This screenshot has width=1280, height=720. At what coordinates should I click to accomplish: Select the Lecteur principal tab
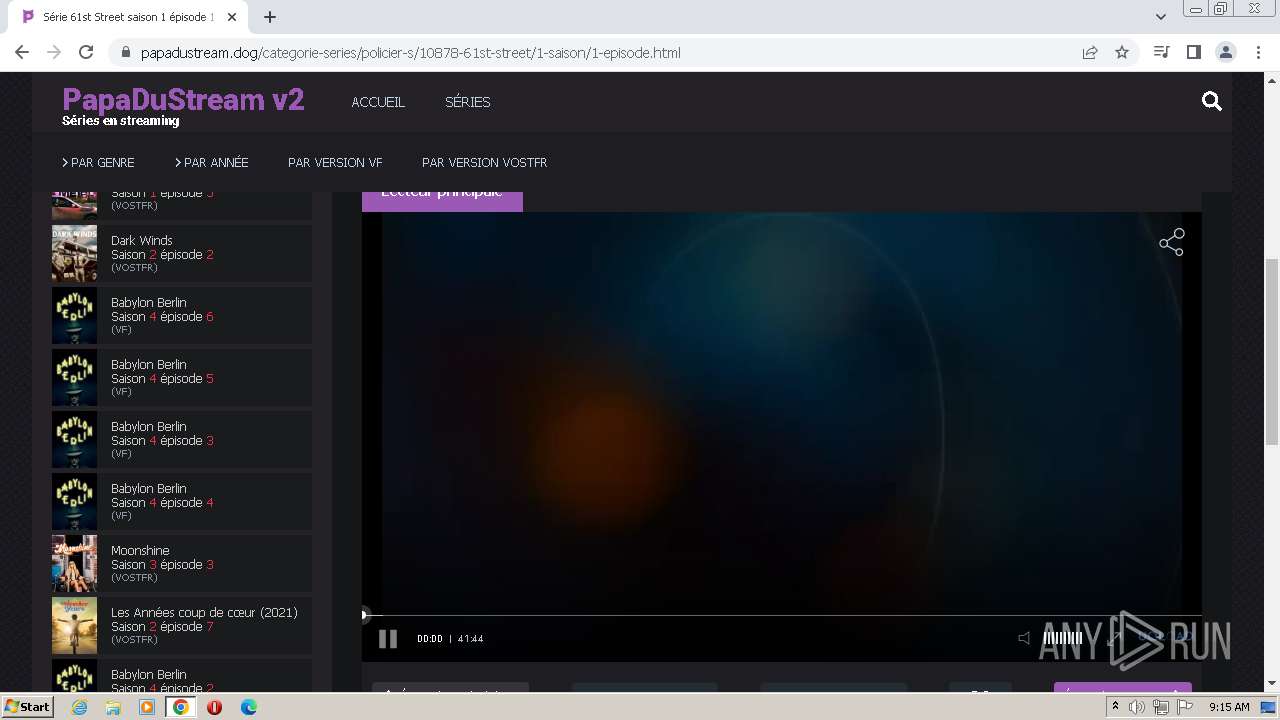(x=442, y=196)
